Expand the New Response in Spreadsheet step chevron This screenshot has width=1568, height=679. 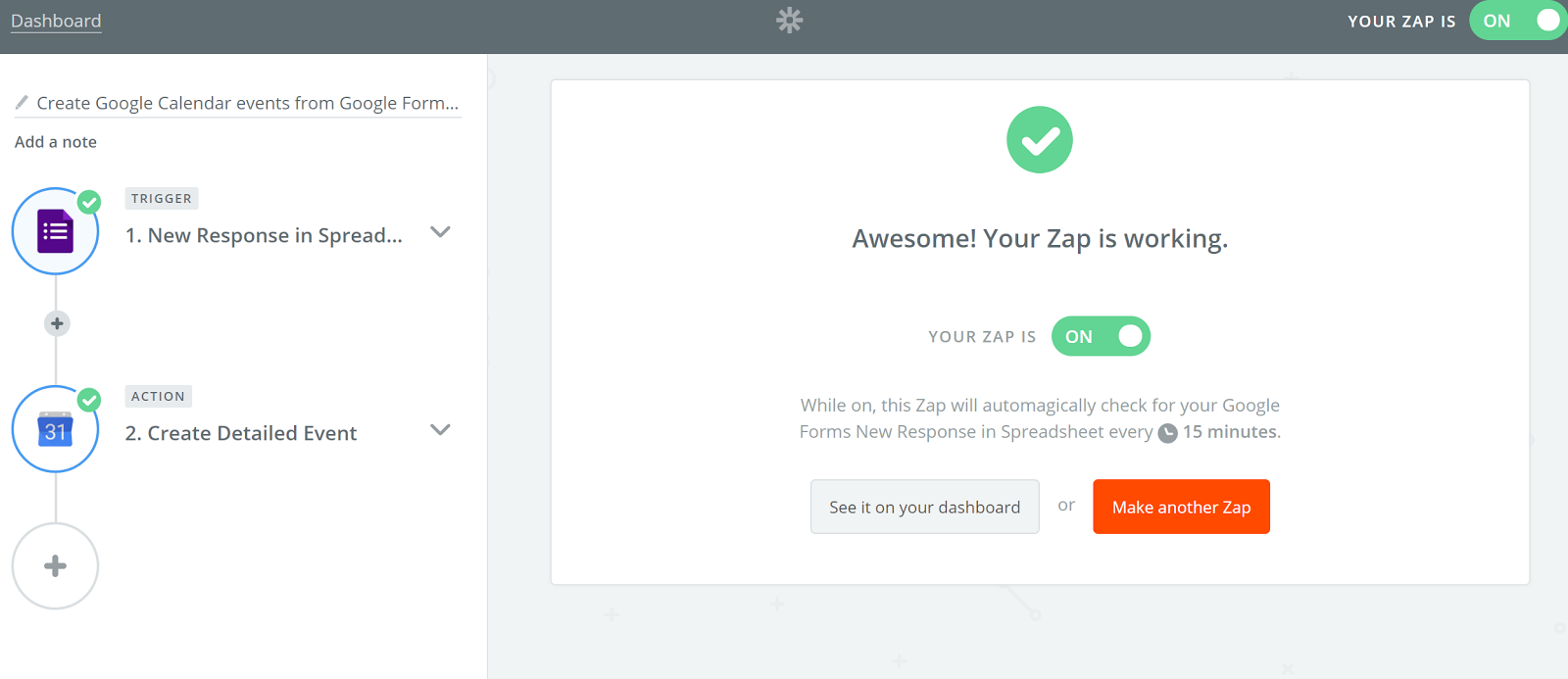(x=441, y=232)
